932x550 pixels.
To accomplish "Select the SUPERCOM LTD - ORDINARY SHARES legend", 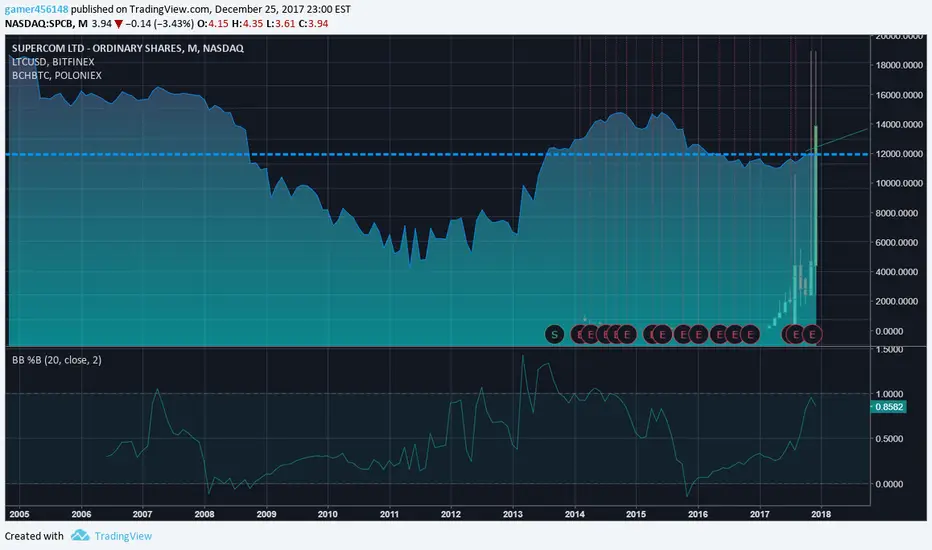I will [x=128, y=48].
